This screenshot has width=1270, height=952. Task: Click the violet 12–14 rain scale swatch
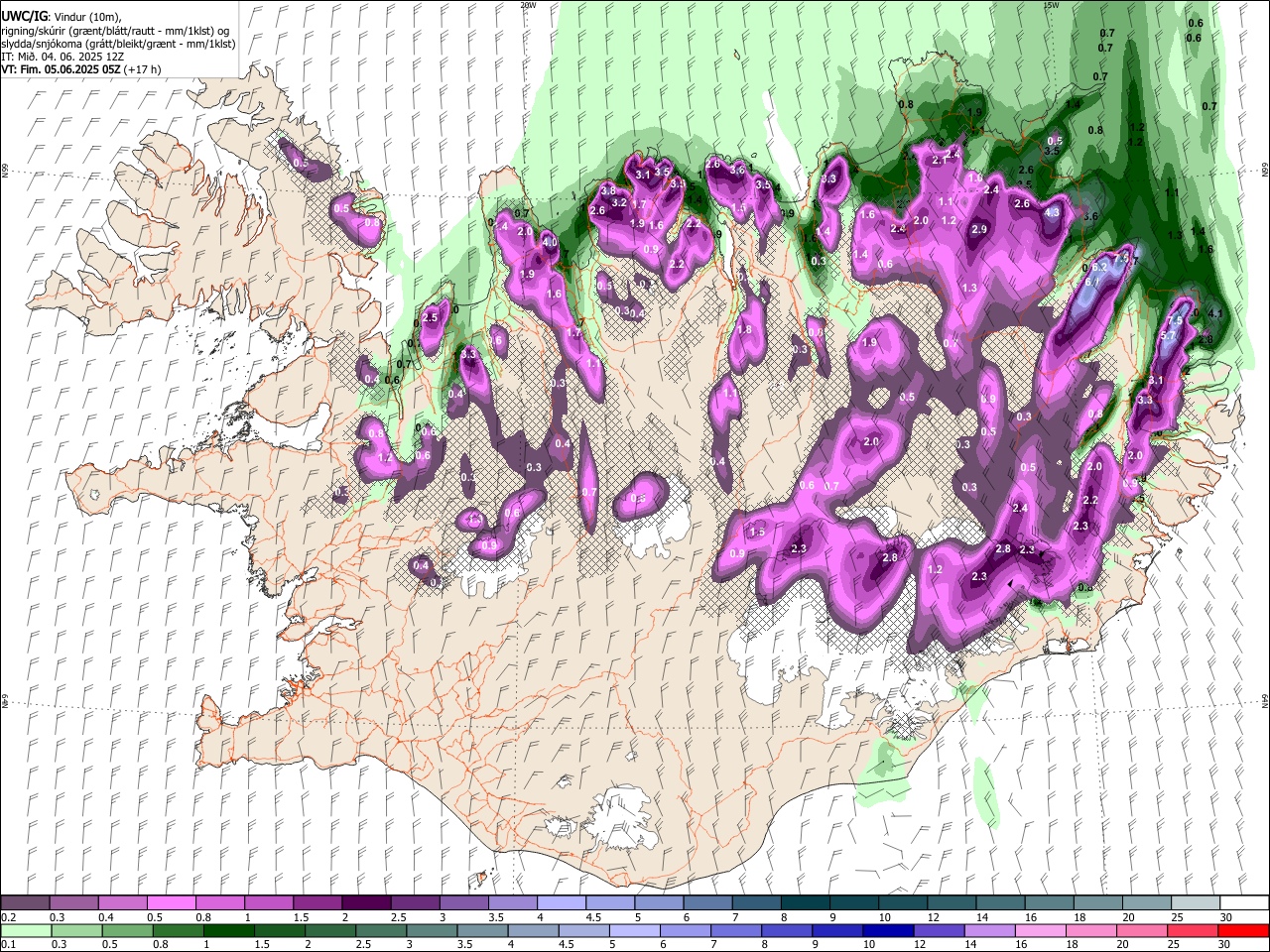coord(939,930)
